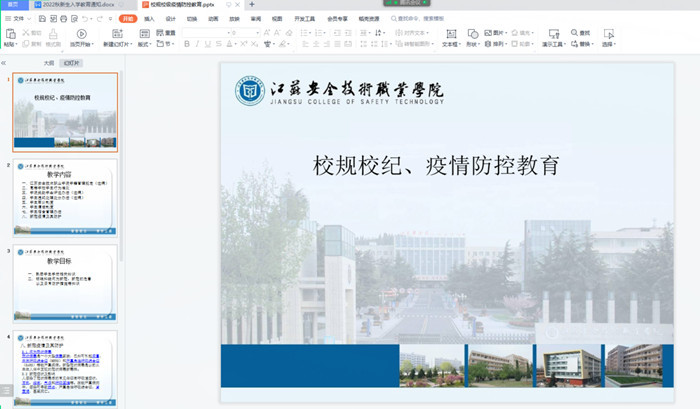Open the 2022秋新生入学教育通知.docx document tab
700x409 pixels.
tap(75, 5)
